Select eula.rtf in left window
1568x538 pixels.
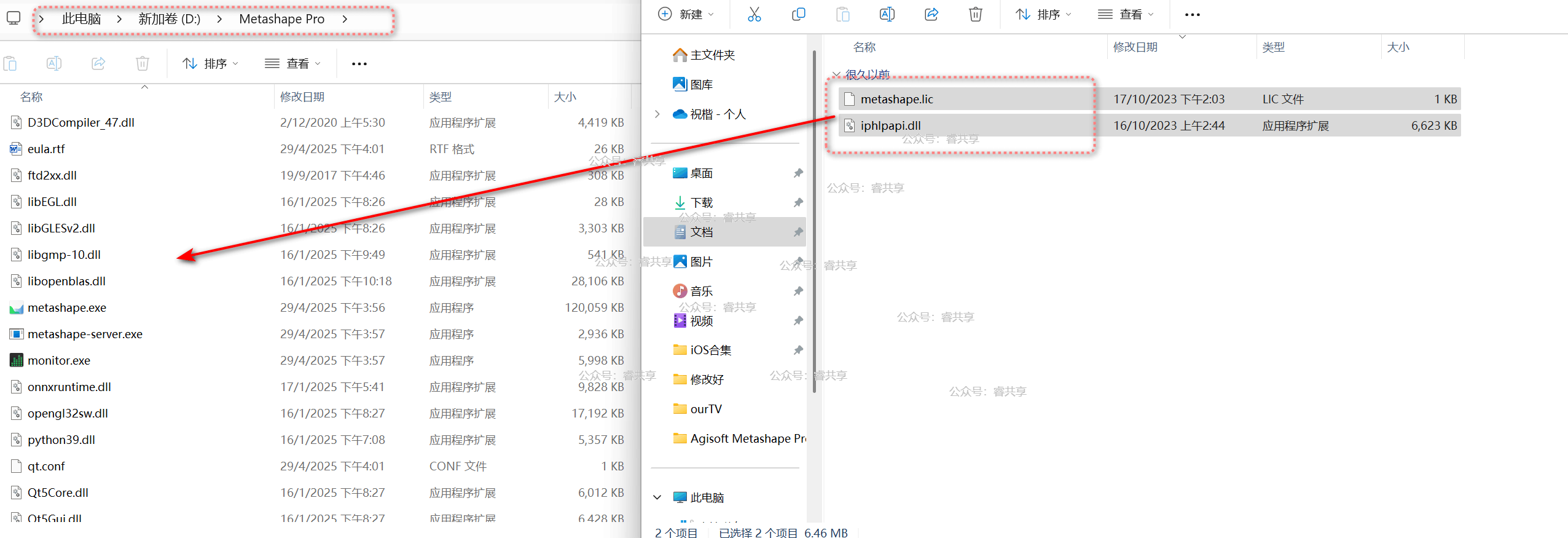pyautogui.click(x=46, y=149)
